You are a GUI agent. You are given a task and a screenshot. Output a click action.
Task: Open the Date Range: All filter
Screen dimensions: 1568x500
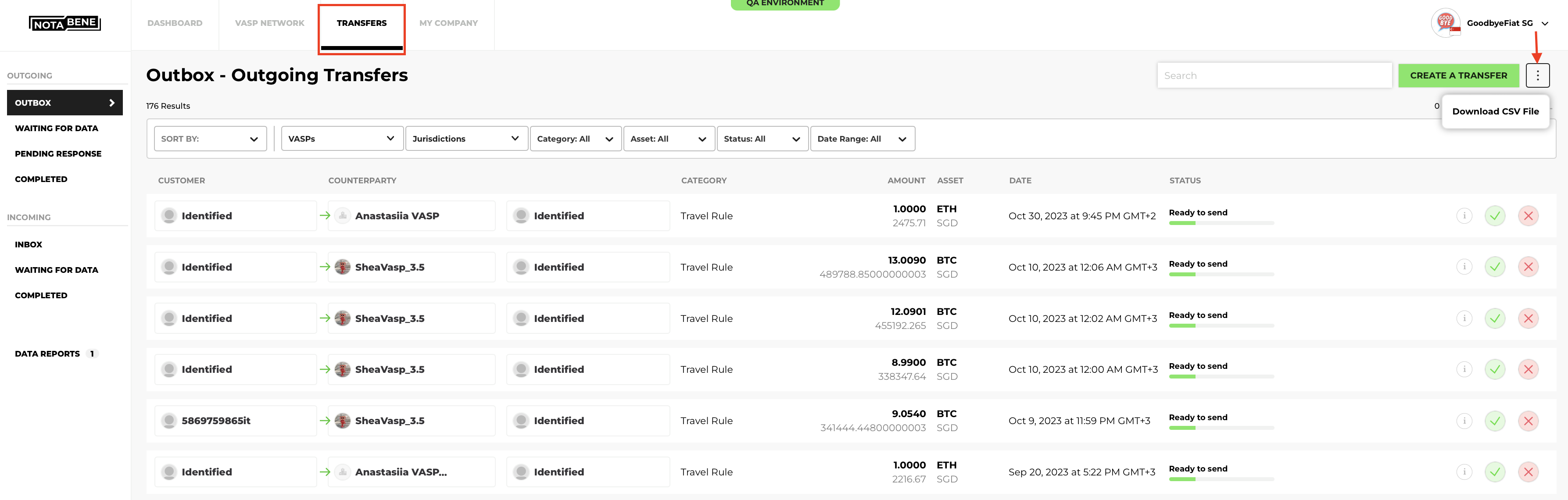pyautogui.click(x=863, y=139)
